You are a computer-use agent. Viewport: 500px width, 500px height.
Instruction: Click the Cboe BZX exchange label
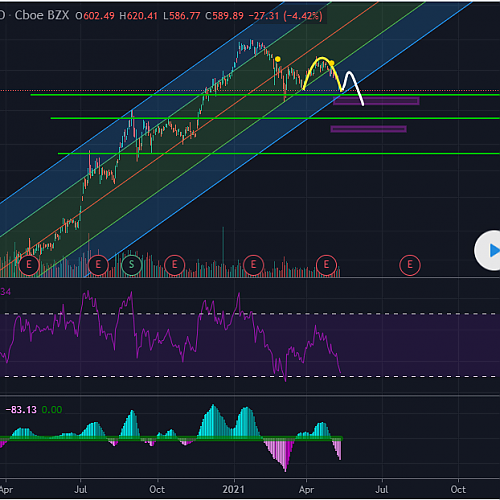point(42,15)
